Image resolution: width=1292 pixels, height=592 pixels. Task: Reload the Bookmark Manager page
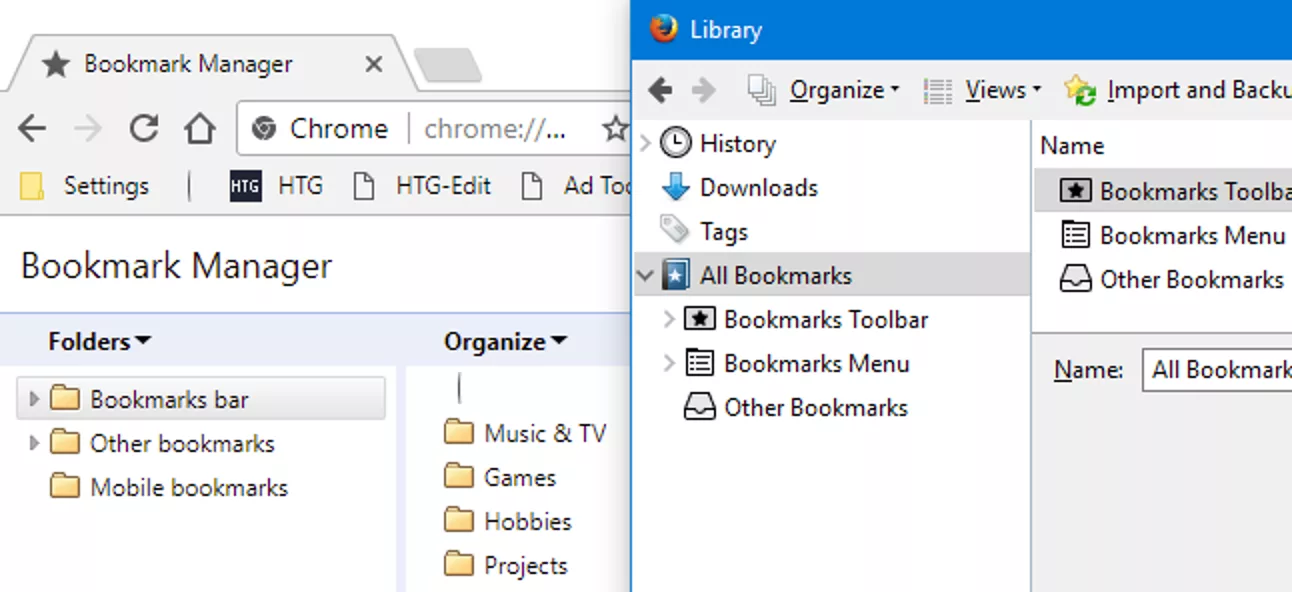click(x=143, y=128)
